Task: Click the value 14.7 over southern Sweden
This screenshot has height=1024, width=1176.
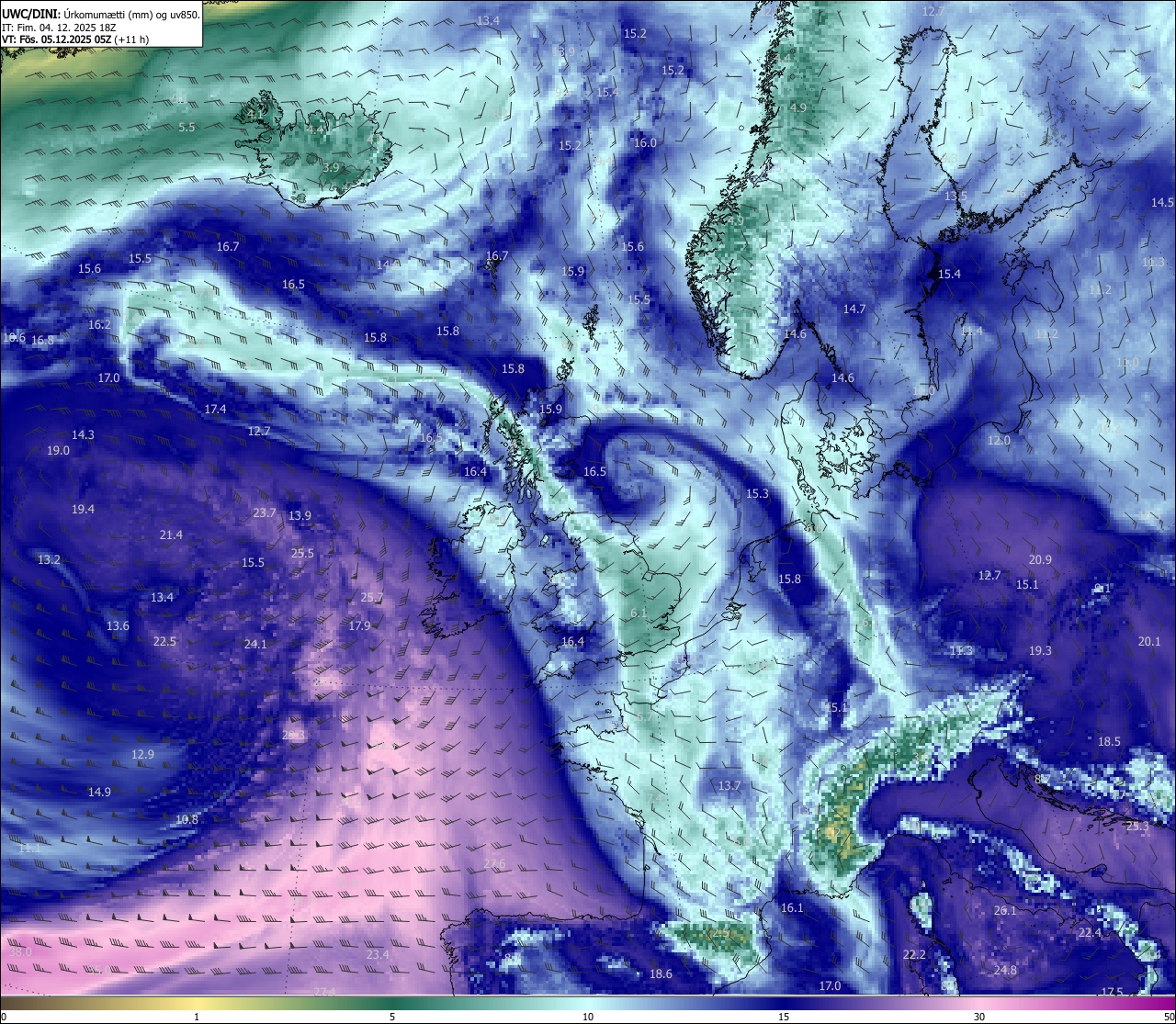Action: click(854, 309)
